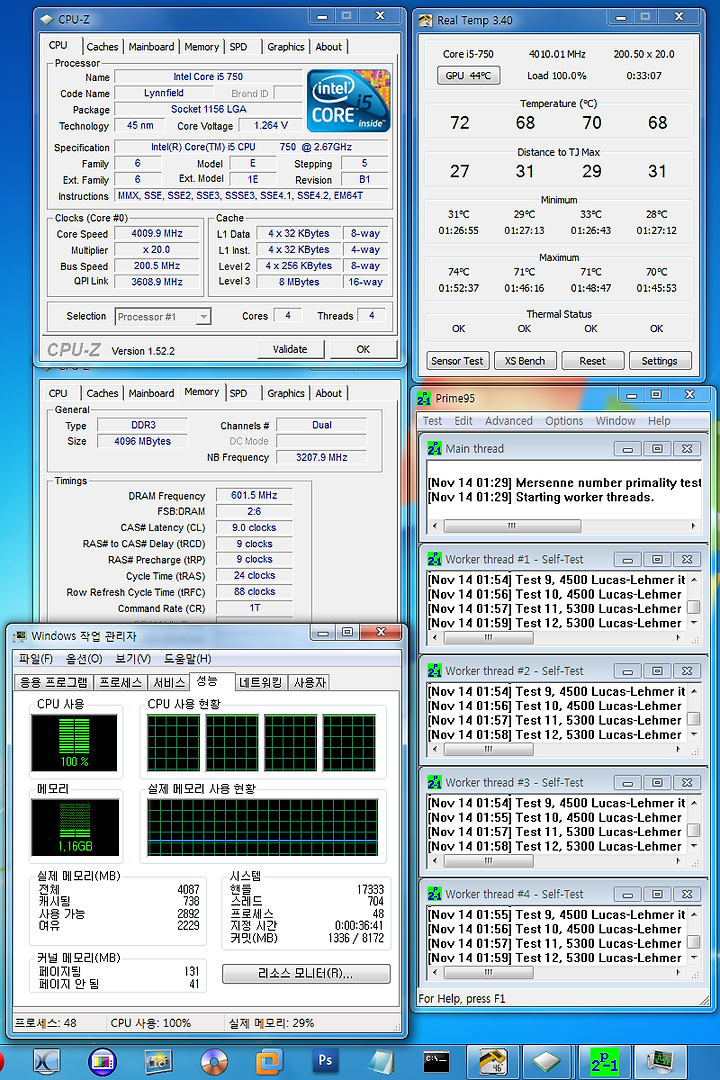Open 리소스 모니터(R) resource monitor button
The width and height of the screenshot is (720, 1080).
coord(306,973)
